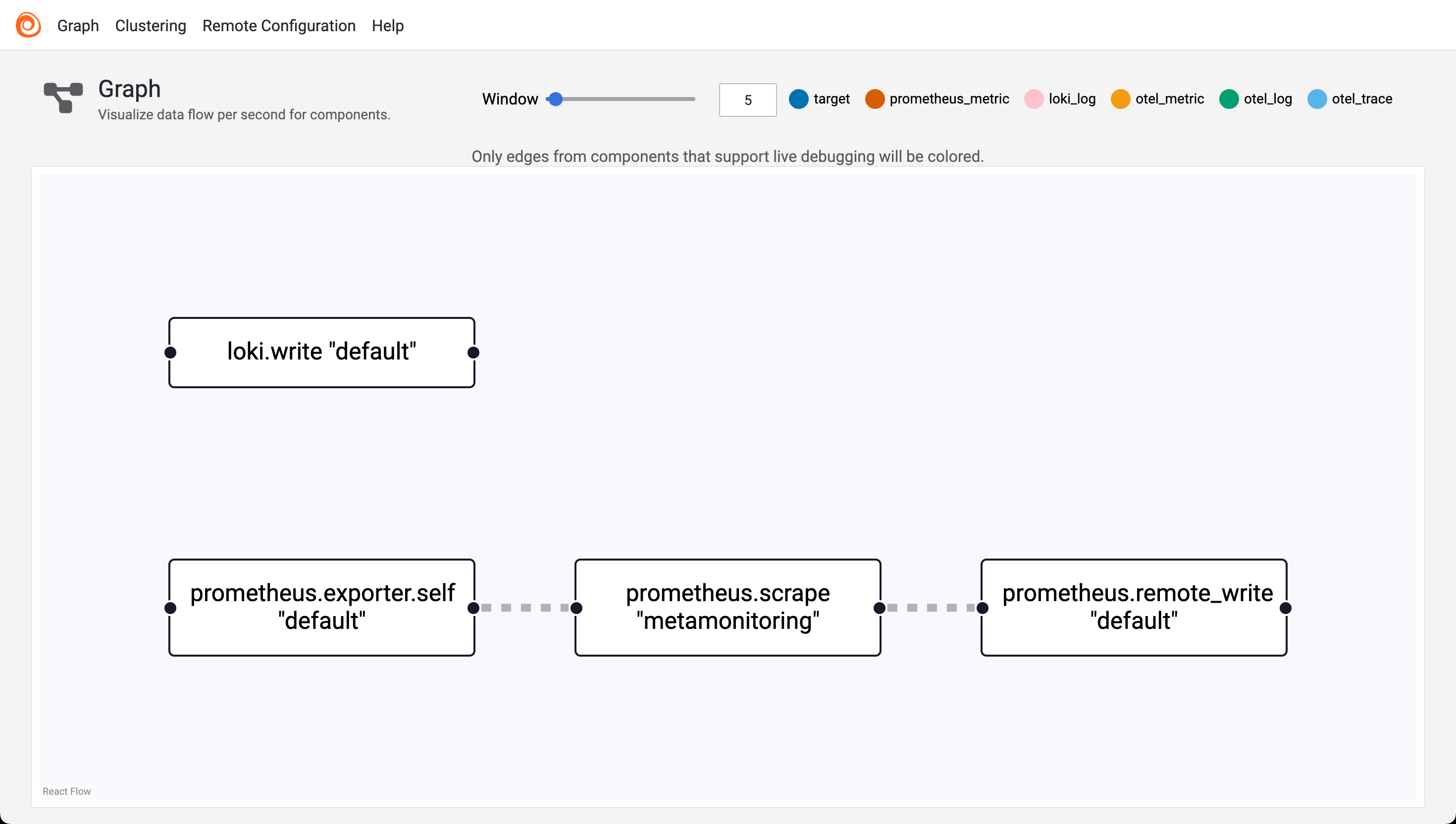Click the "prometheus_metric" legend label
1456x824 pixels.
949,99
